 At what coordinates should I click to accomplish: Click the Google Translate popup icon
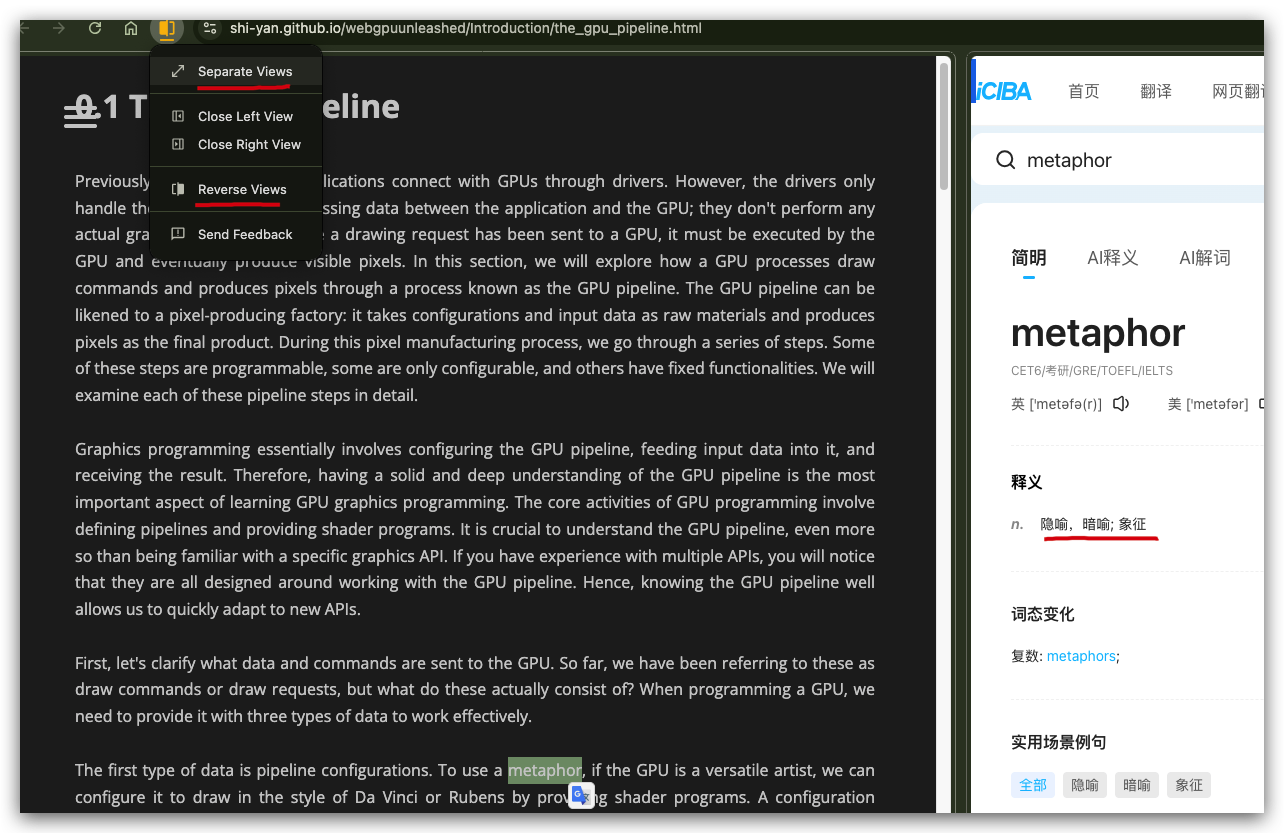[581, 795]
